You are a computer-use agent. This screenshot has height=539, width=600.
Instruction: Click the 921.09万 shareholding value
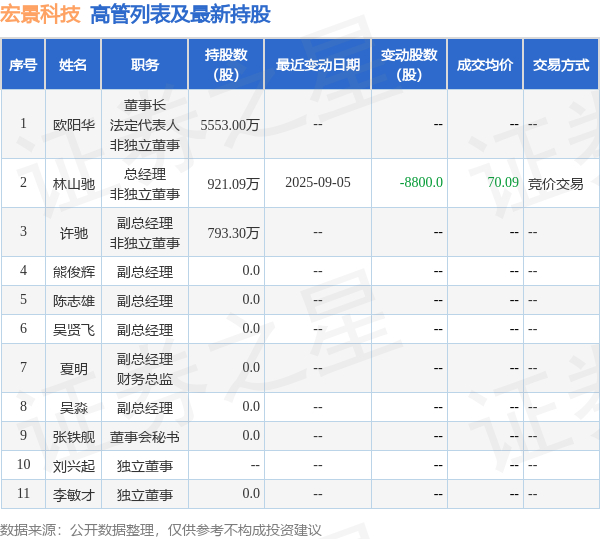[x=233, y=184]
